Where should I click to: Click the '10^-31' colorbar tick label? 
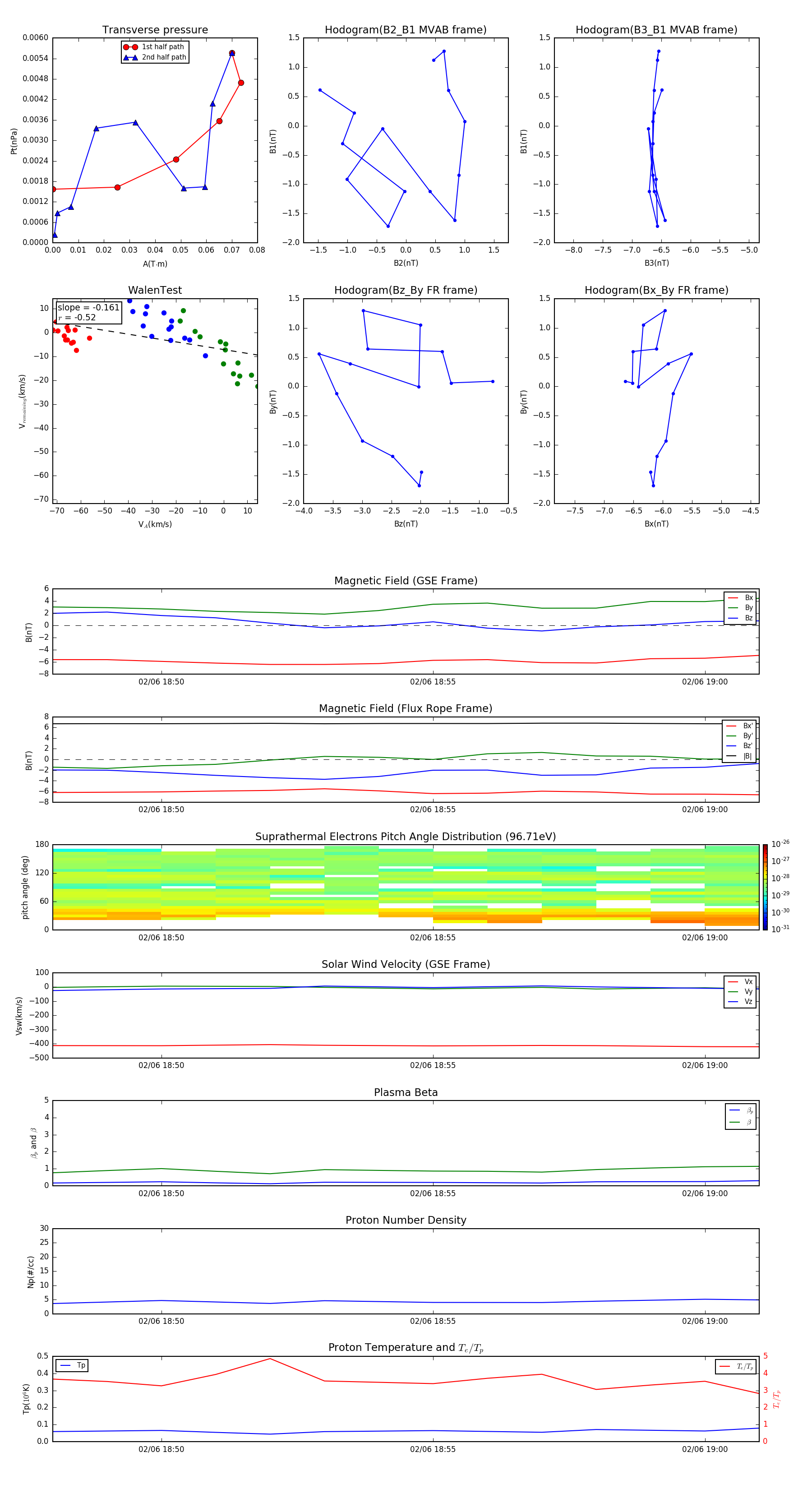[780, 929]
